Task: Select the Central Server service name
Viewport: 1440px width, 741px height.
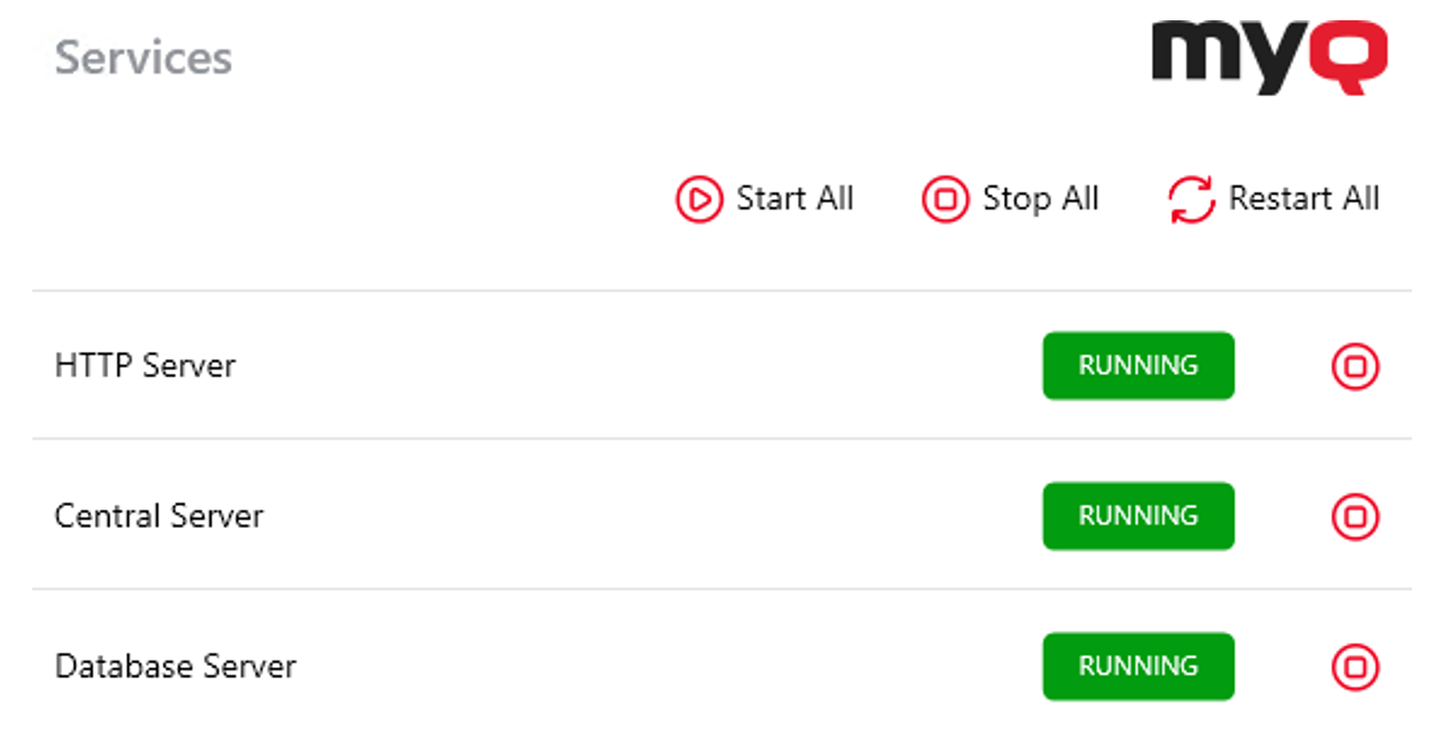Action: (x=159, y=516)
